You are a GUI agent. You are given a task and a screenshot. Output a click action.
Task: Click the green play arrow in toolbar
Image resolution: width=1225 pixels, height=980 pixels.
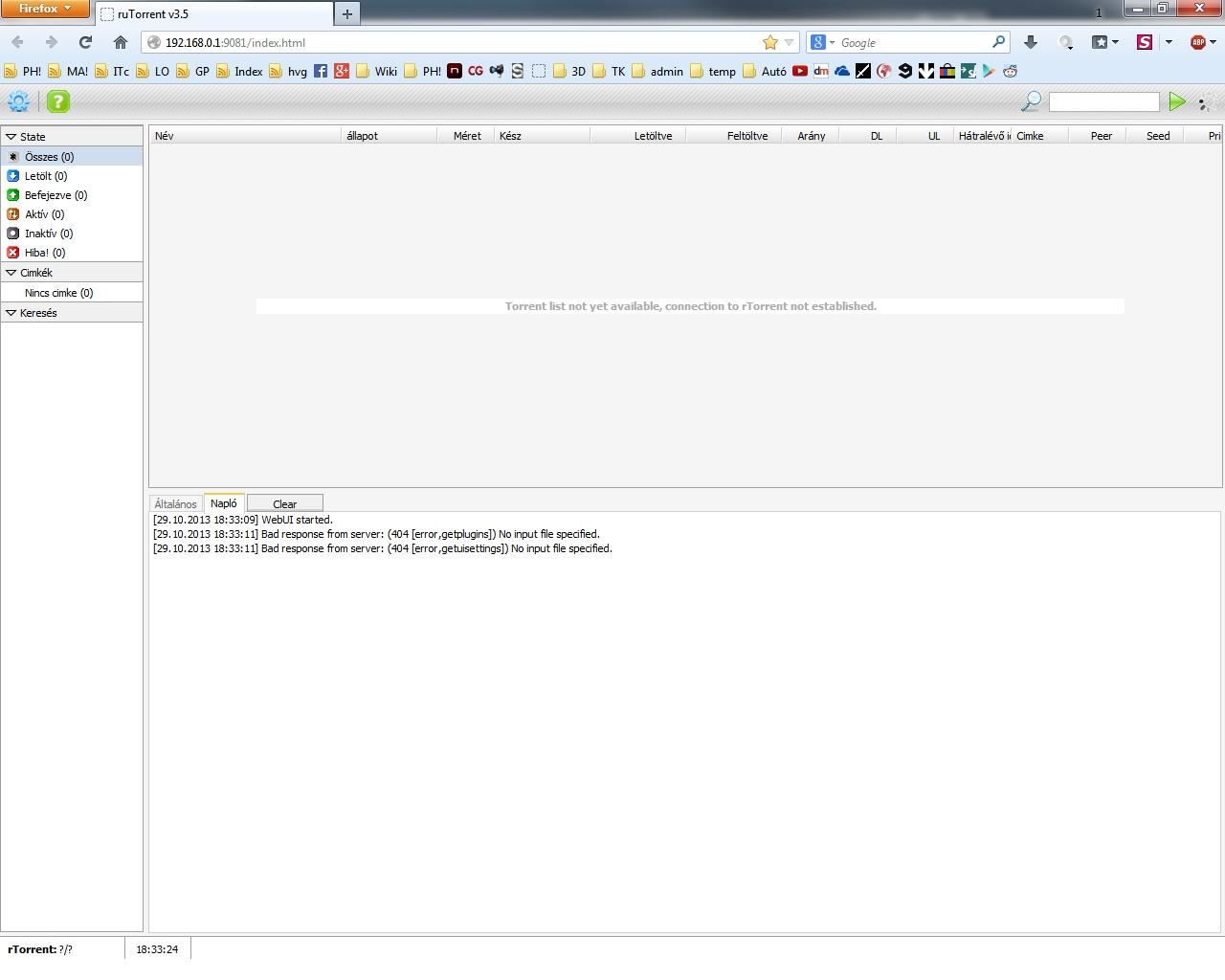pos(1177,101)
